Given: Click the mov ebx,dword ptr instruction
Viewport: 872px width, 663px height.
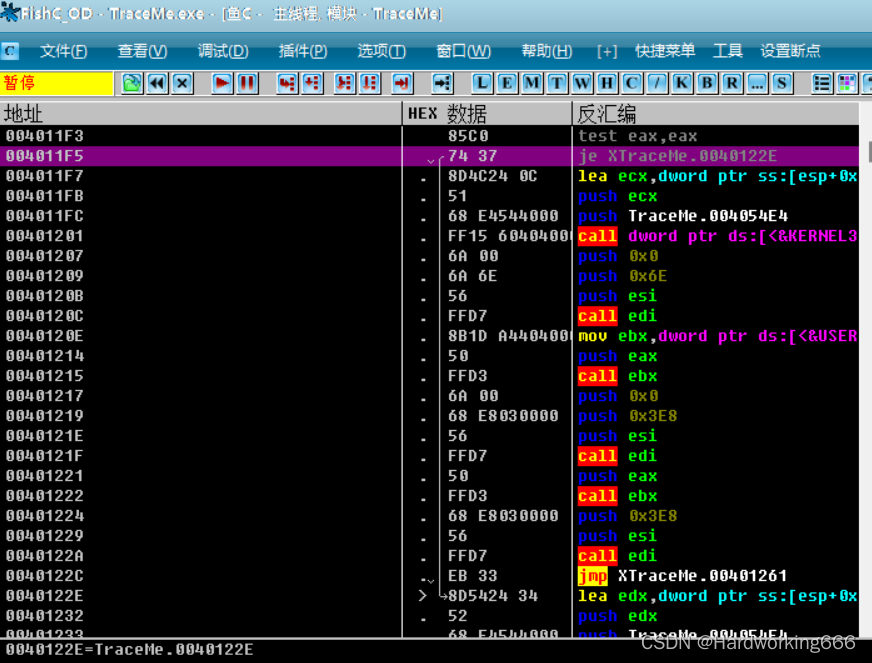Looking at the screenshot, I should click(x=718, y=336).
